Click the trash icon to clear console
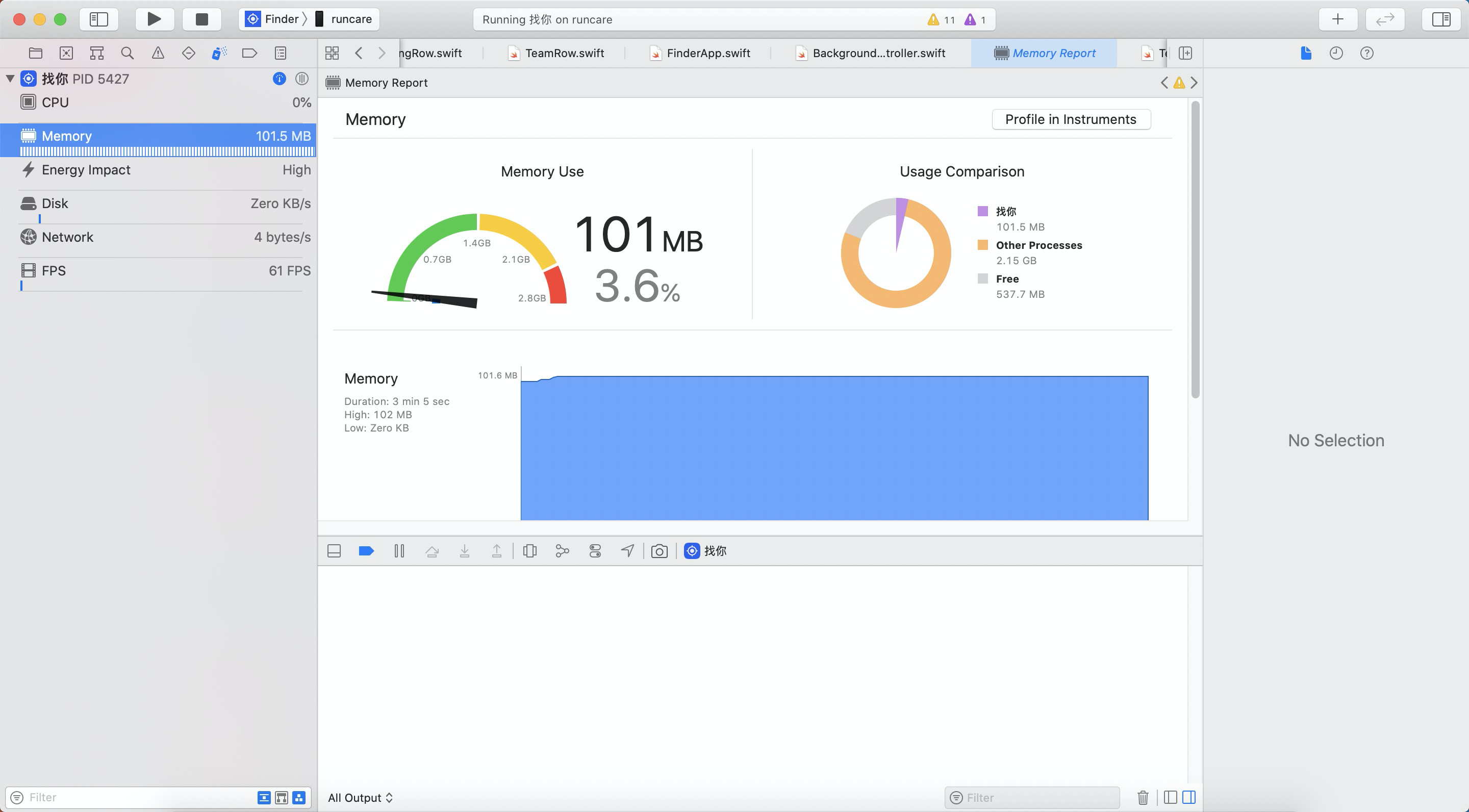The width and height of the screenshot is (1469, 812). click(1143, 797)
